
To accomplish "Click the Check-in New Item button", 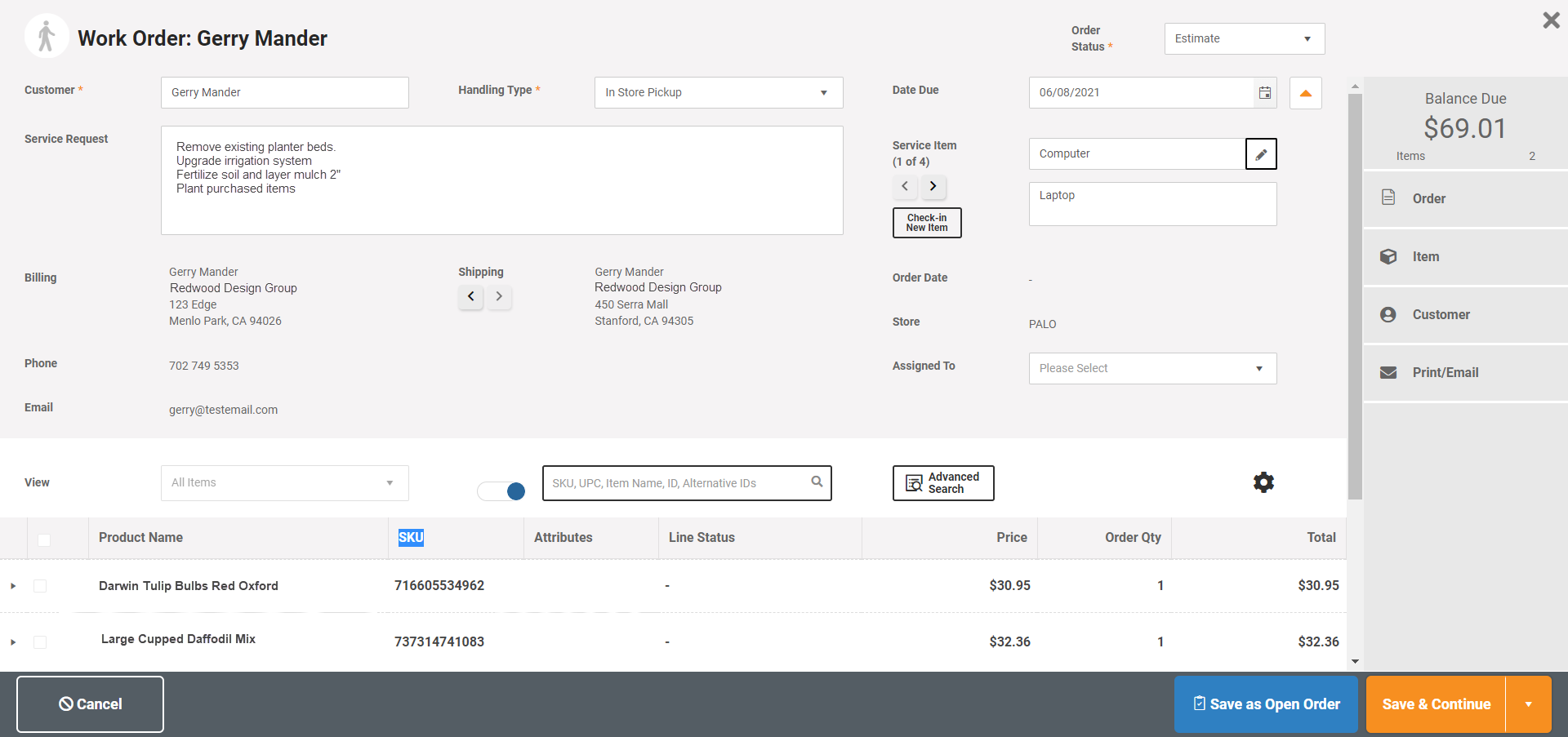I will [x=927, y=223].
